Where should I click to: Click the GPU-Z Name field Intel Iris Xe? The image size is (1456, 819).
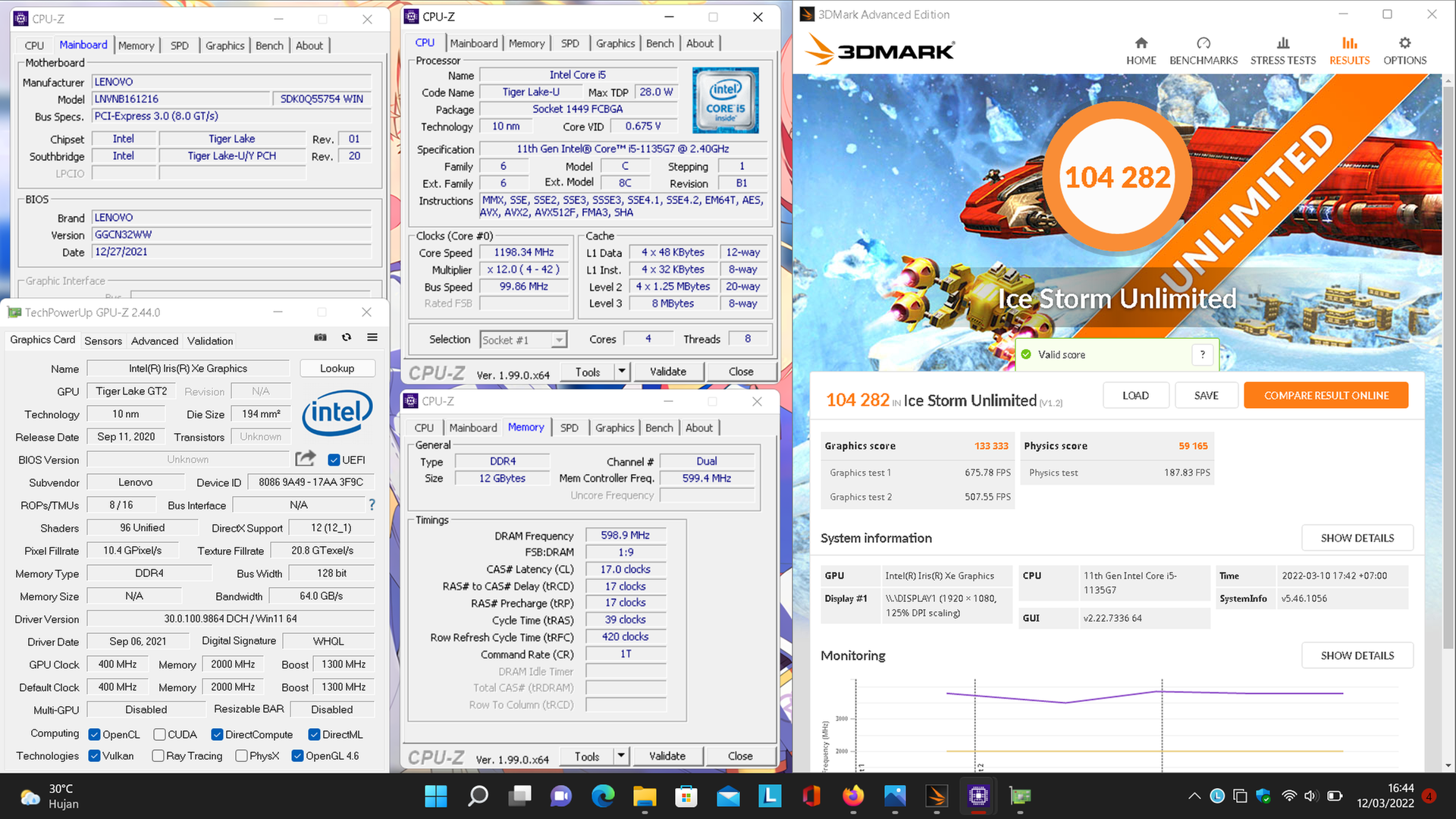click(x=188, y=368)
